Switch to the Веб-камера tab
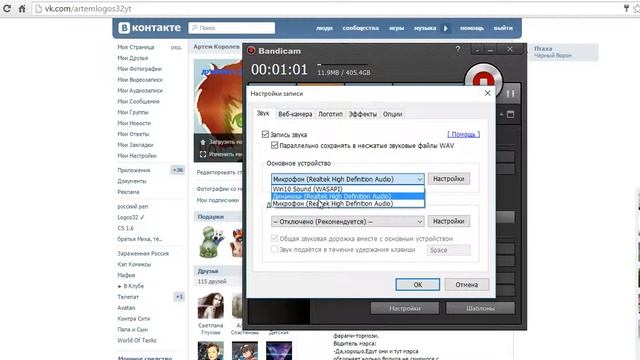640x360 pixels. pos(295,114)
